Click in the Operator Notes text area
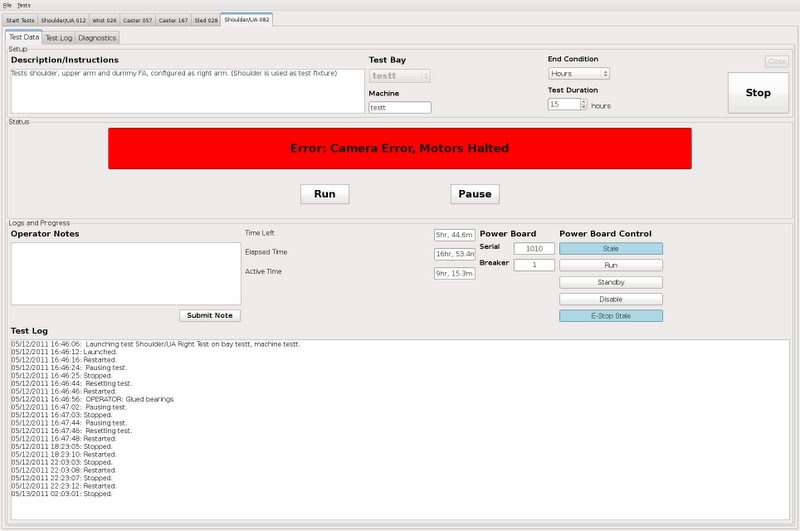The width and height of the screenshot is (800, 531). click(x=125, y=272)
